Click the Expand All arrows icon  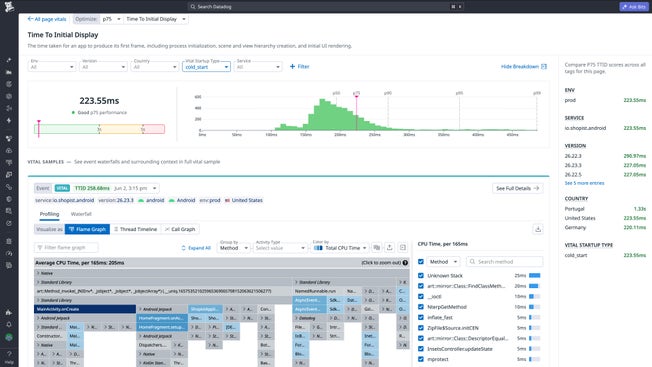(183, 248)
